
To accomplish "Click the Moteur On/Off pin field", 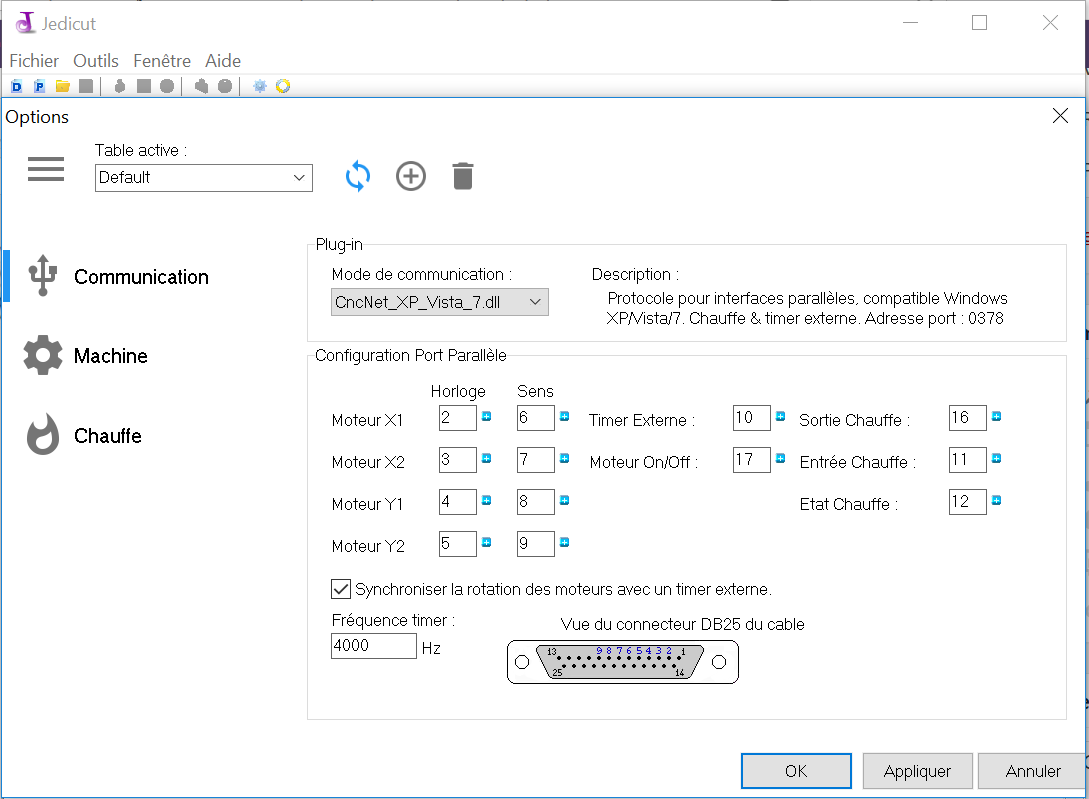I will point(751,460).
